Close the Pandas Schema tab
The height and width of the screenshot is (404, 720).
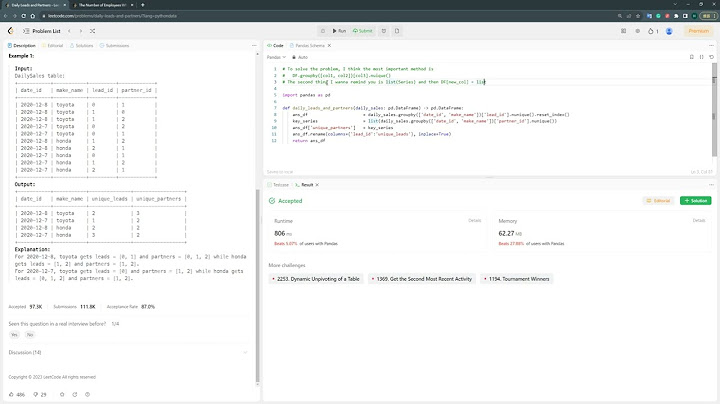(329, 45)
